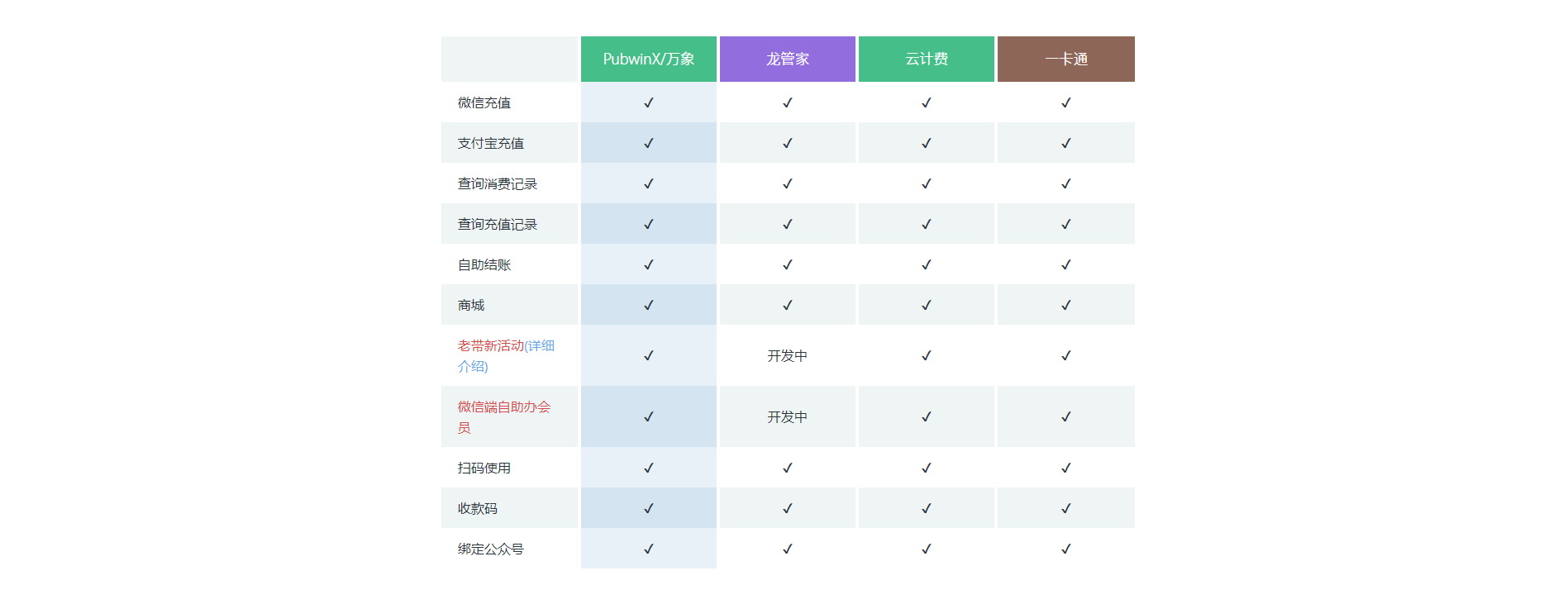
Task: Click 一卡通 checkmark in 支付宝充值 row
Action: 1066,143
